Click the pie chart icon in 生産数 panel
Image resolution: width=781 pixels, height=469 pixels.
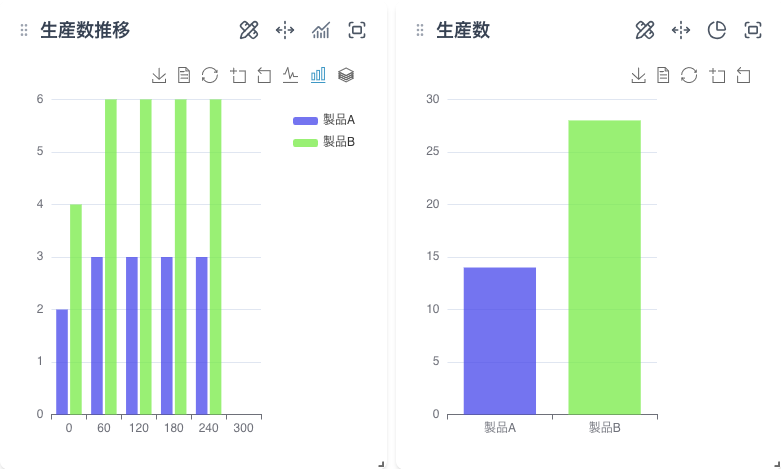[717, 30]
